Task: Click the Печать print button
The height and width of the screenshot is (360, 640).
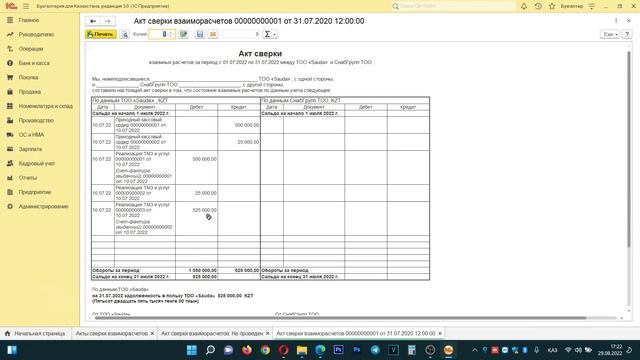Action: pos(101,34)
